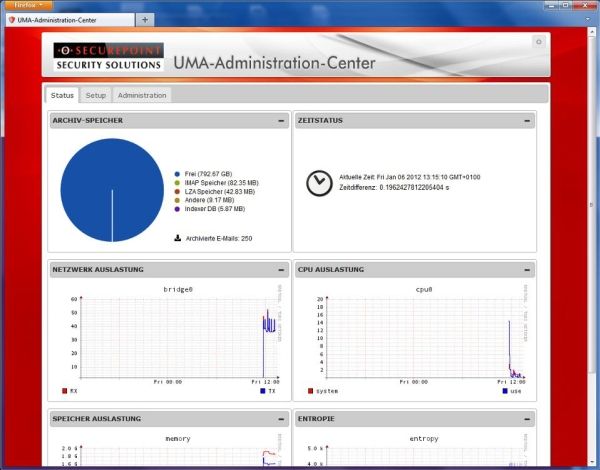600x470 pixels.
Task: Open the Status tab
Action: pos(62,95)
